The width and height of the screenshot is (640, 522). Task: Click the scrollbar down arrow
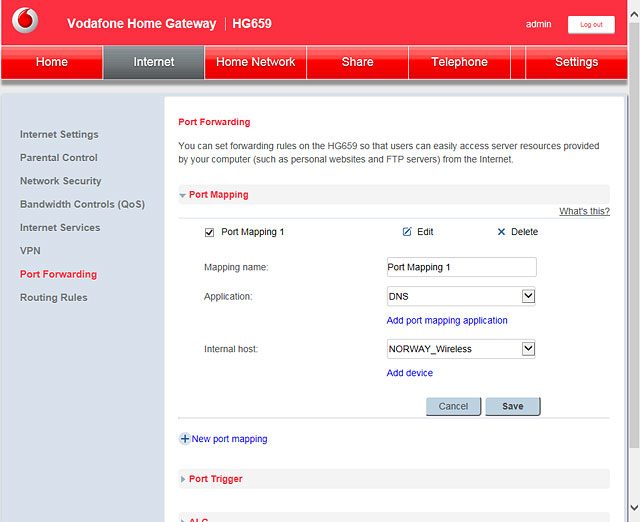coord(634,508)
